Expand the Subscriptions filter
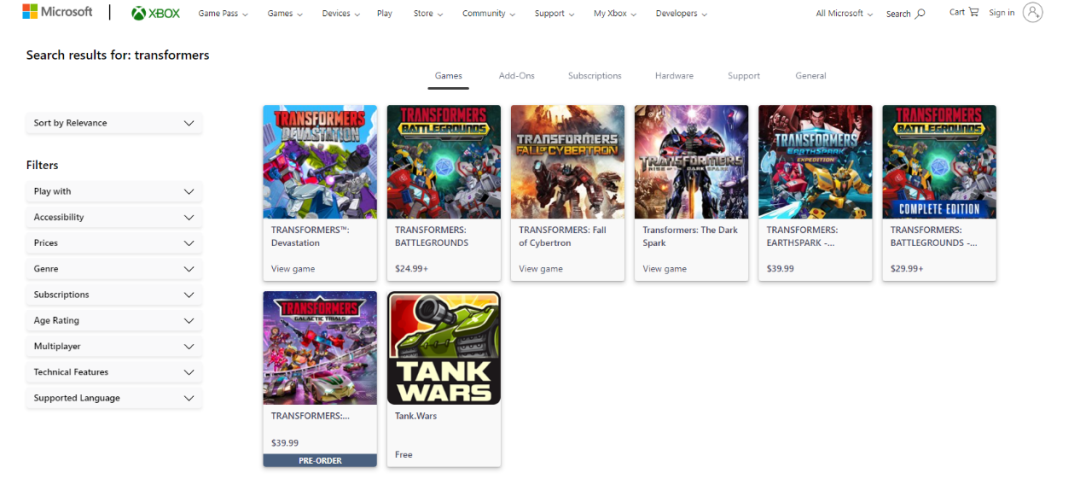 (114, 294)
